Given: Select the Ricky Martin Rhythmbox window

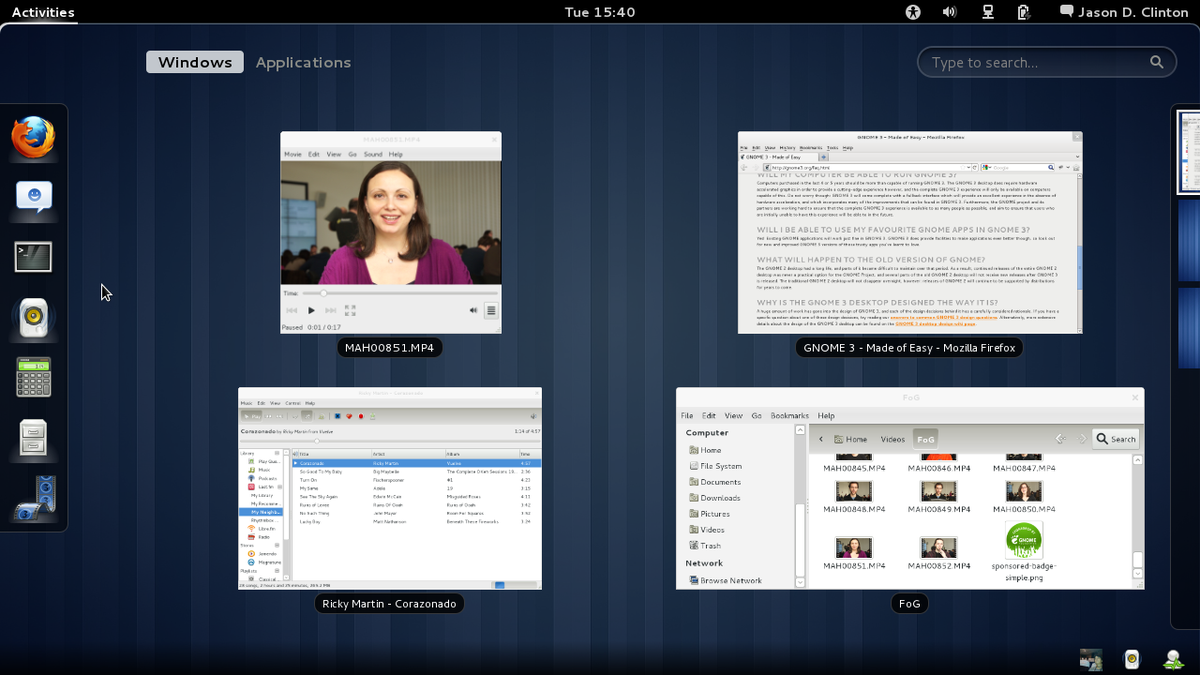Looking at the screenshot, I should [x=390, y=488].
